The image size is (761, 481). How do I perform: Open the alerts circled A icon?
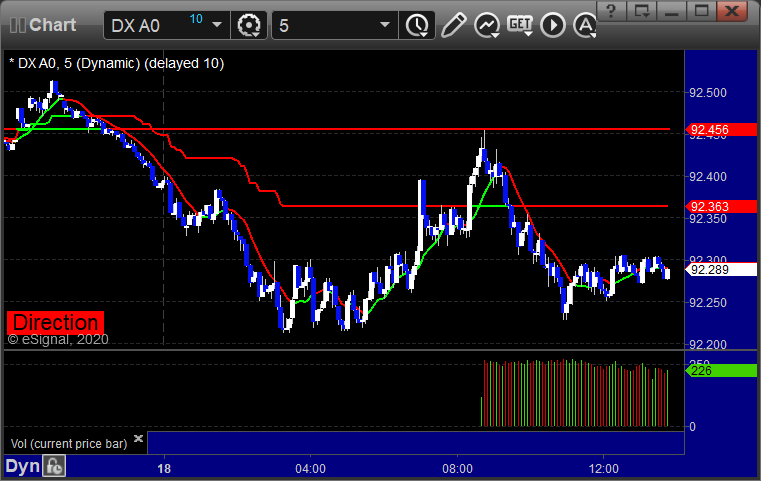pos(585,25)
